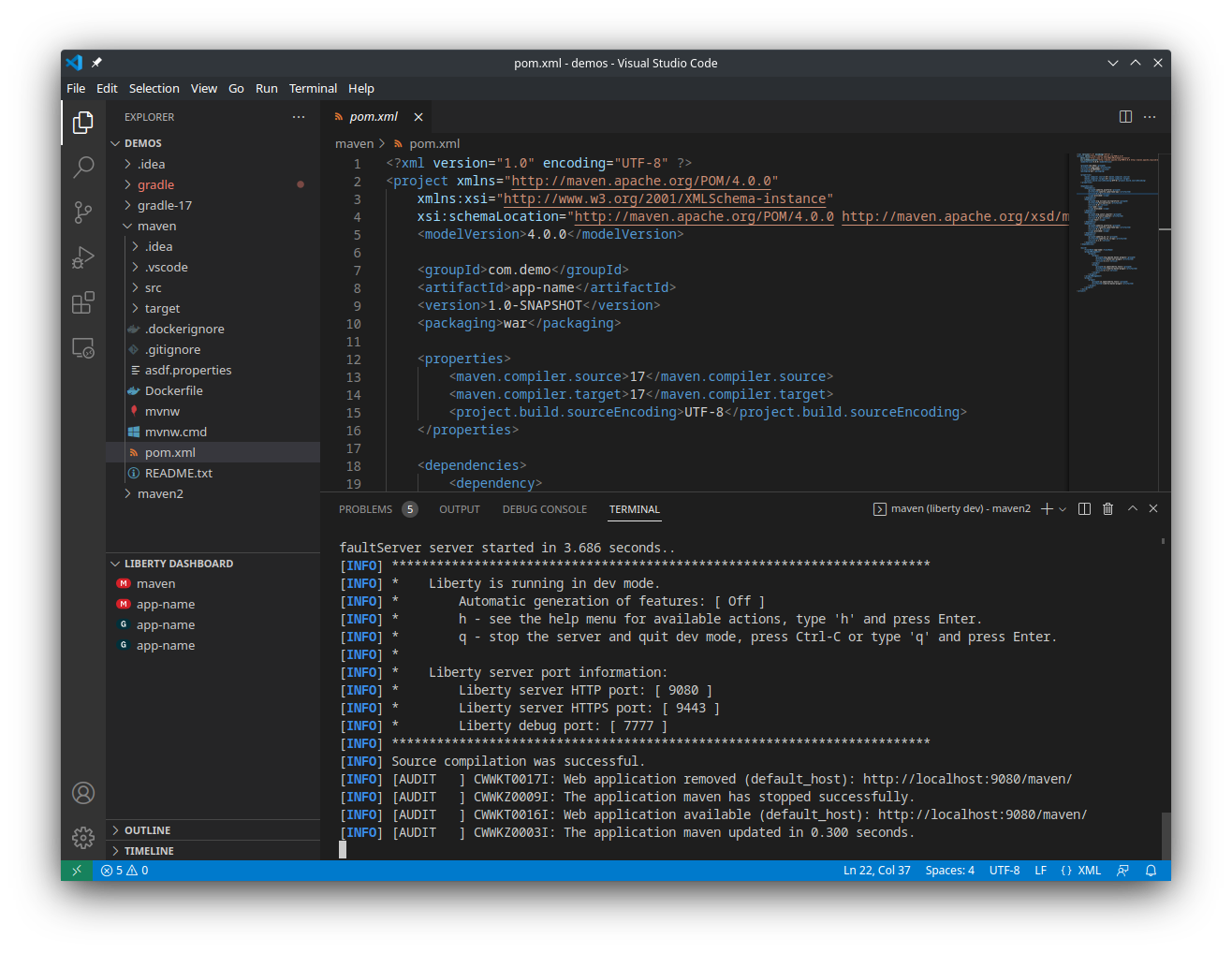Open the Run menu
Image resolution: width=1232 pixels, height=953 pixels.
tap(267, 88)
